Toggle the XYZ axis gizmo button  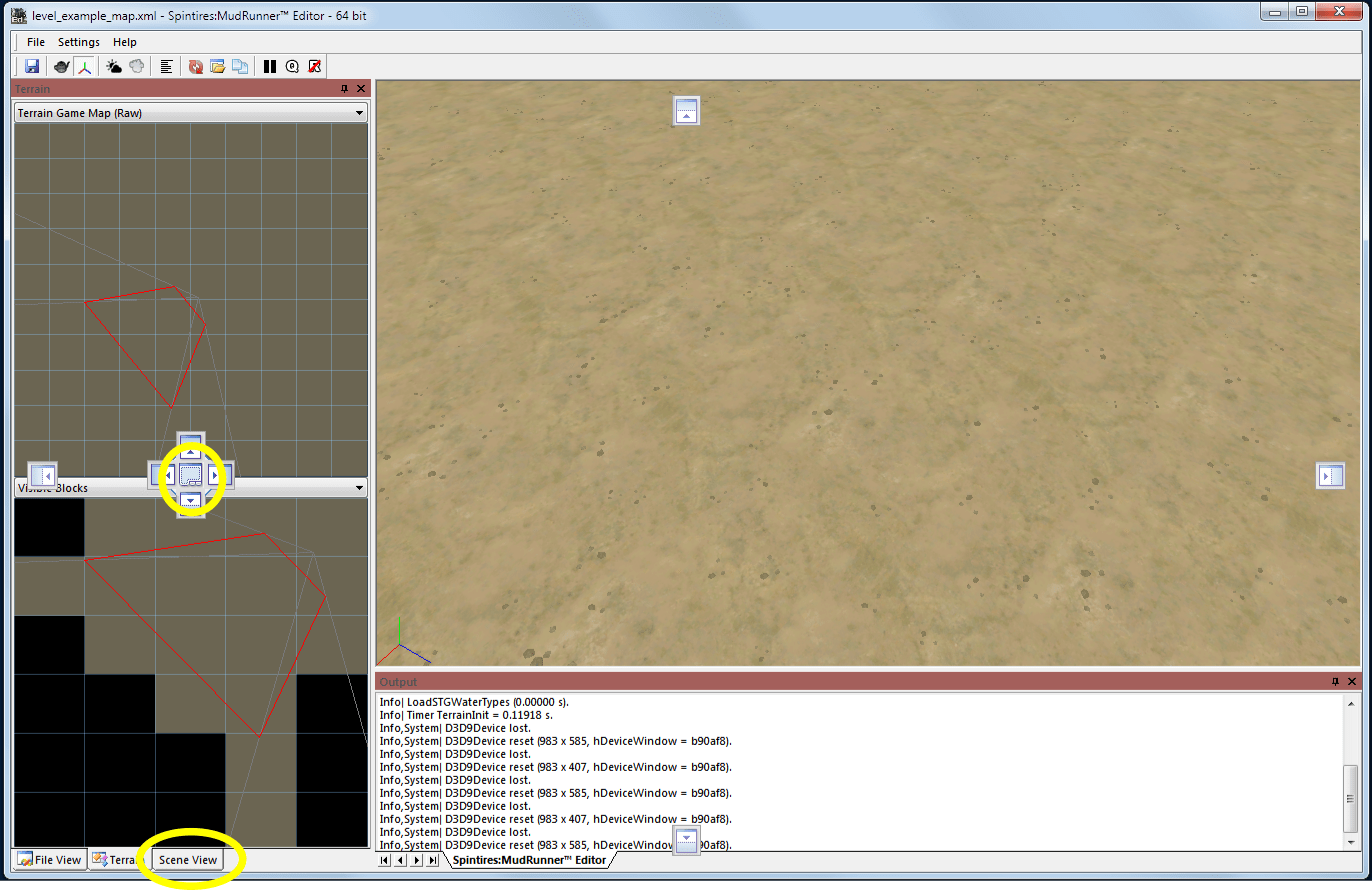[x=85, y=67]
